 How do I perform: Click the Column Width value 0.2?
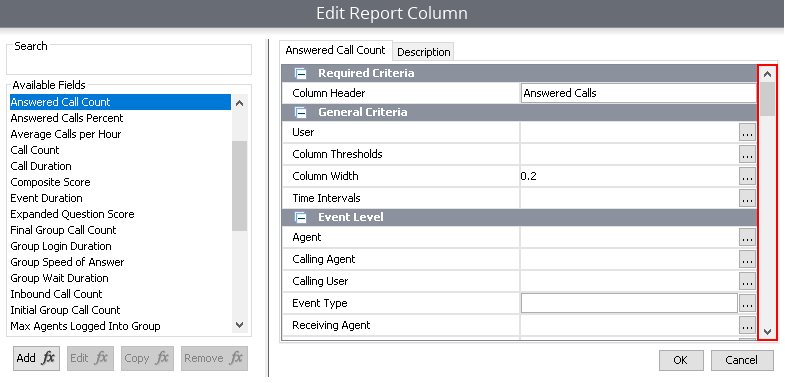click(529, 176)
